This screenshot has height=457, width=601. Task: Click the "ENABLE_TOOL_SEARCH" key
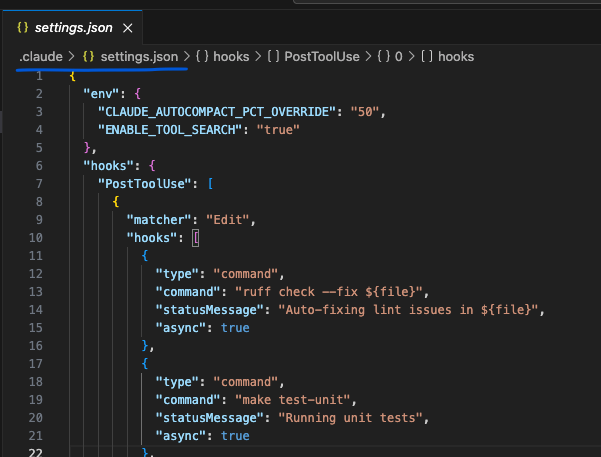click(170, 130)
